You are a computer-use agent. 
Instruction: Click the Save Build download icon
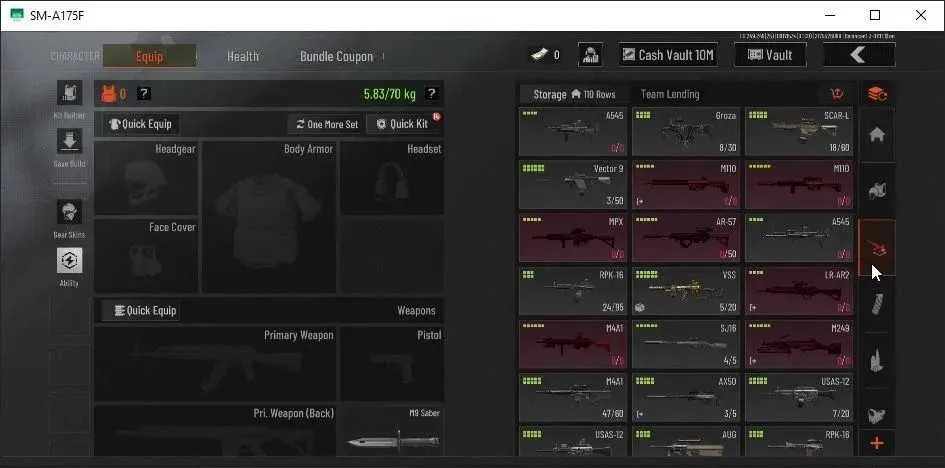point(69,141)
